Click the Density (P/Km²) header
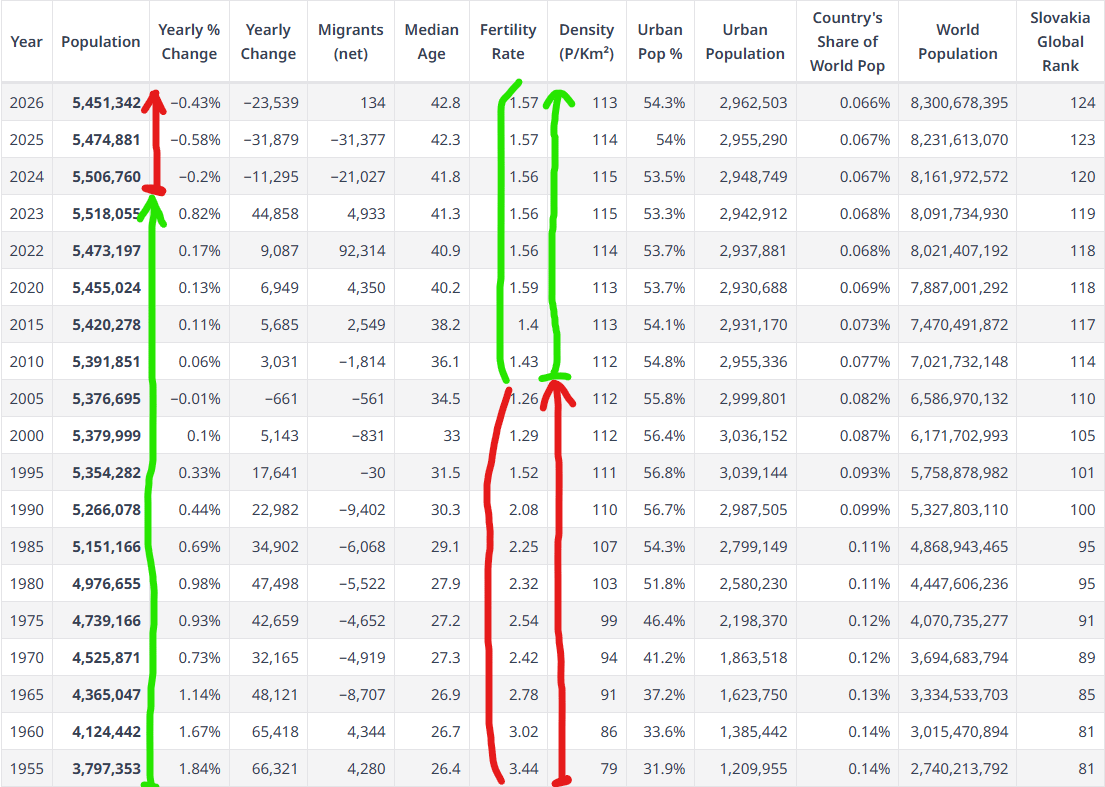The width and height of the screenshot is (1105, 787). point(587,42)
